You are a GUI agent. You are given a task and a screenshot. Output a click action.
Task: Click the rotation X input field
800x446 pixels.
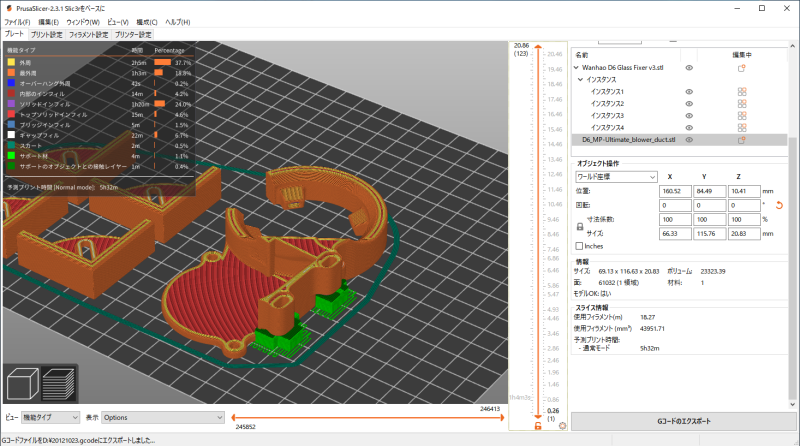(x=675, y=205)
